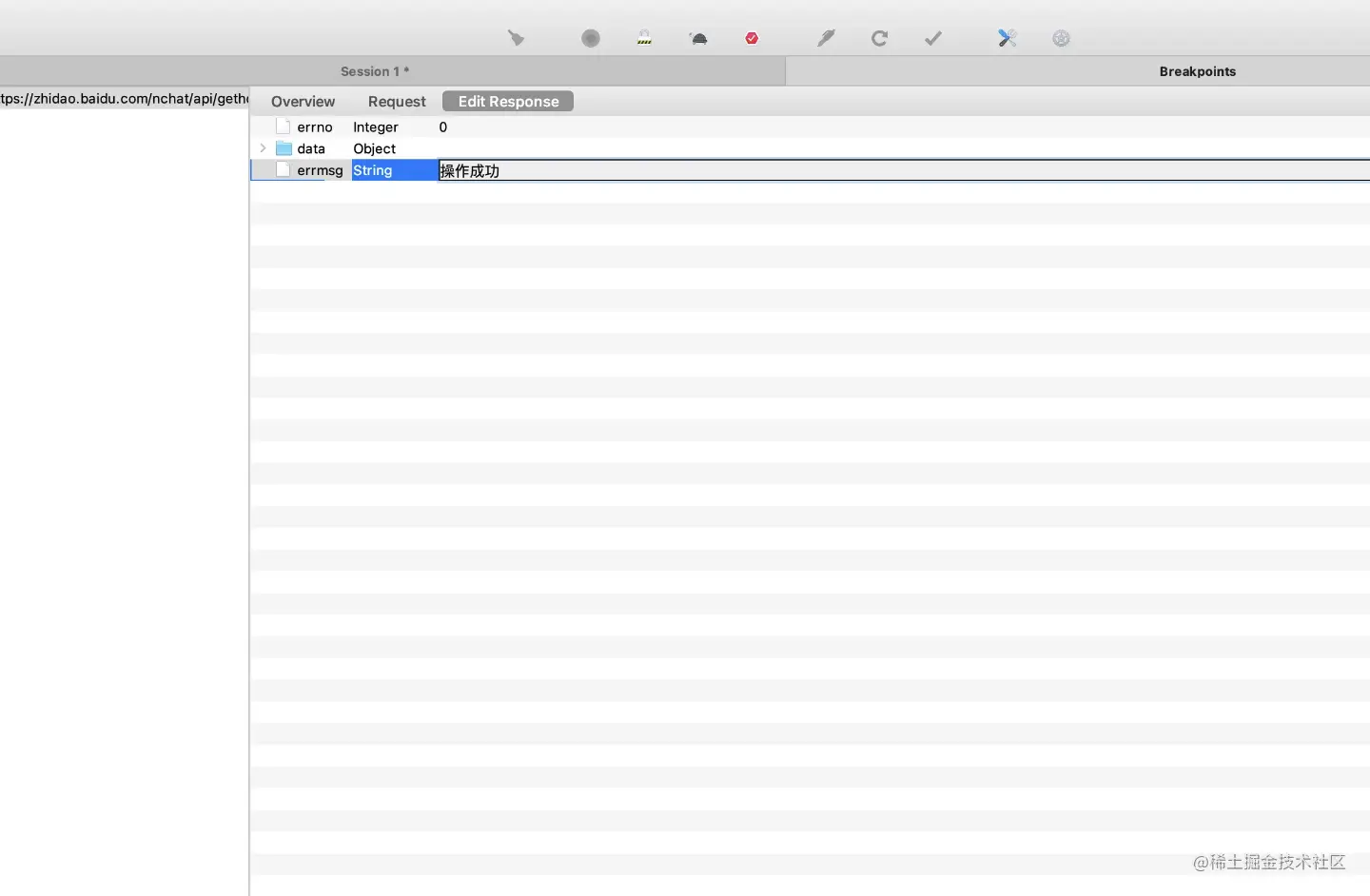1370x896 pixels.
Task: Open the Tools wrench icon
Action: [x=1008, y=38]
